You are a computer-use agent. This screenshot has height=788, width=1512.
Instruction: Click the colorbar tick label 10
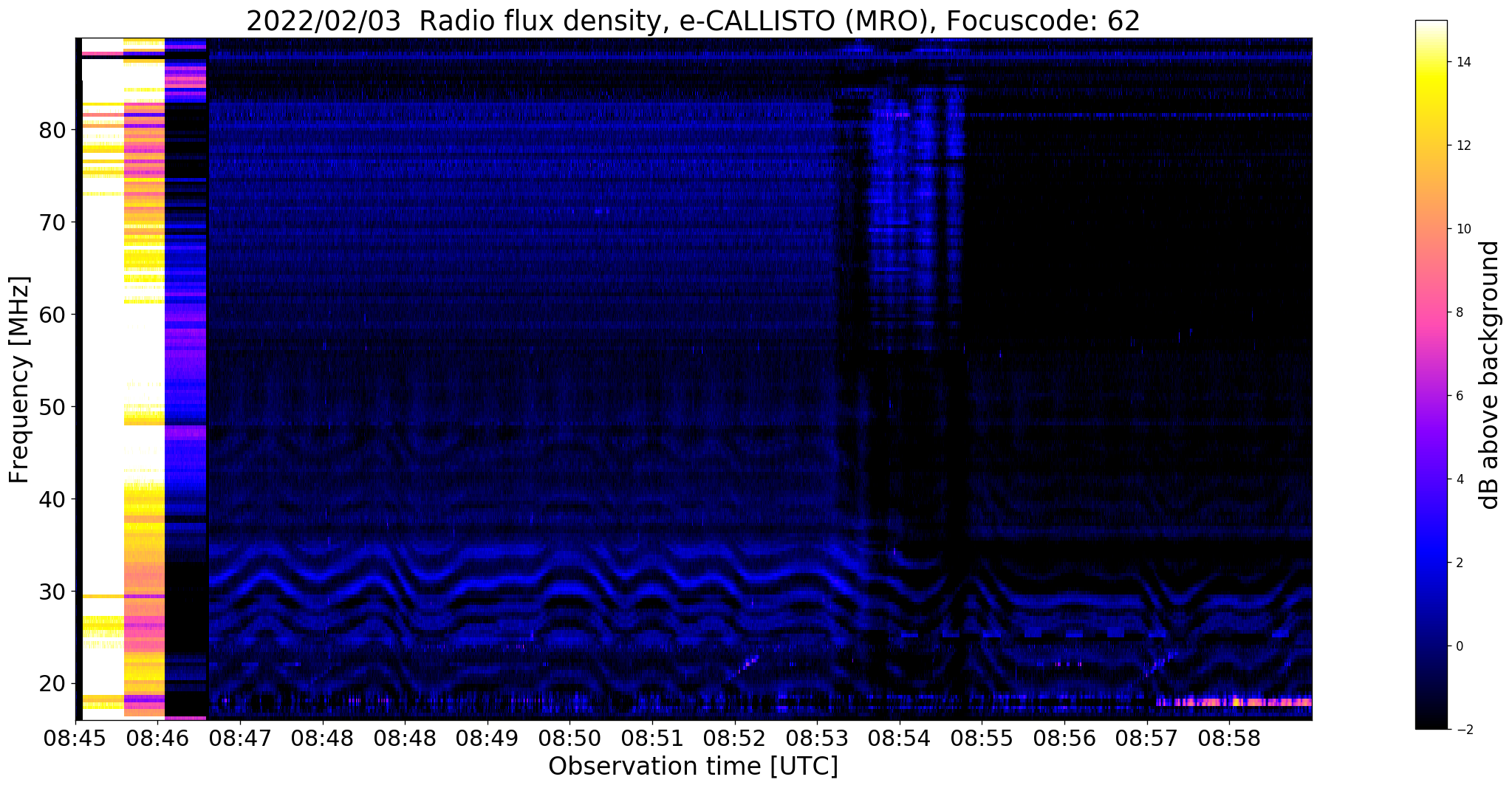[1463, 229]
